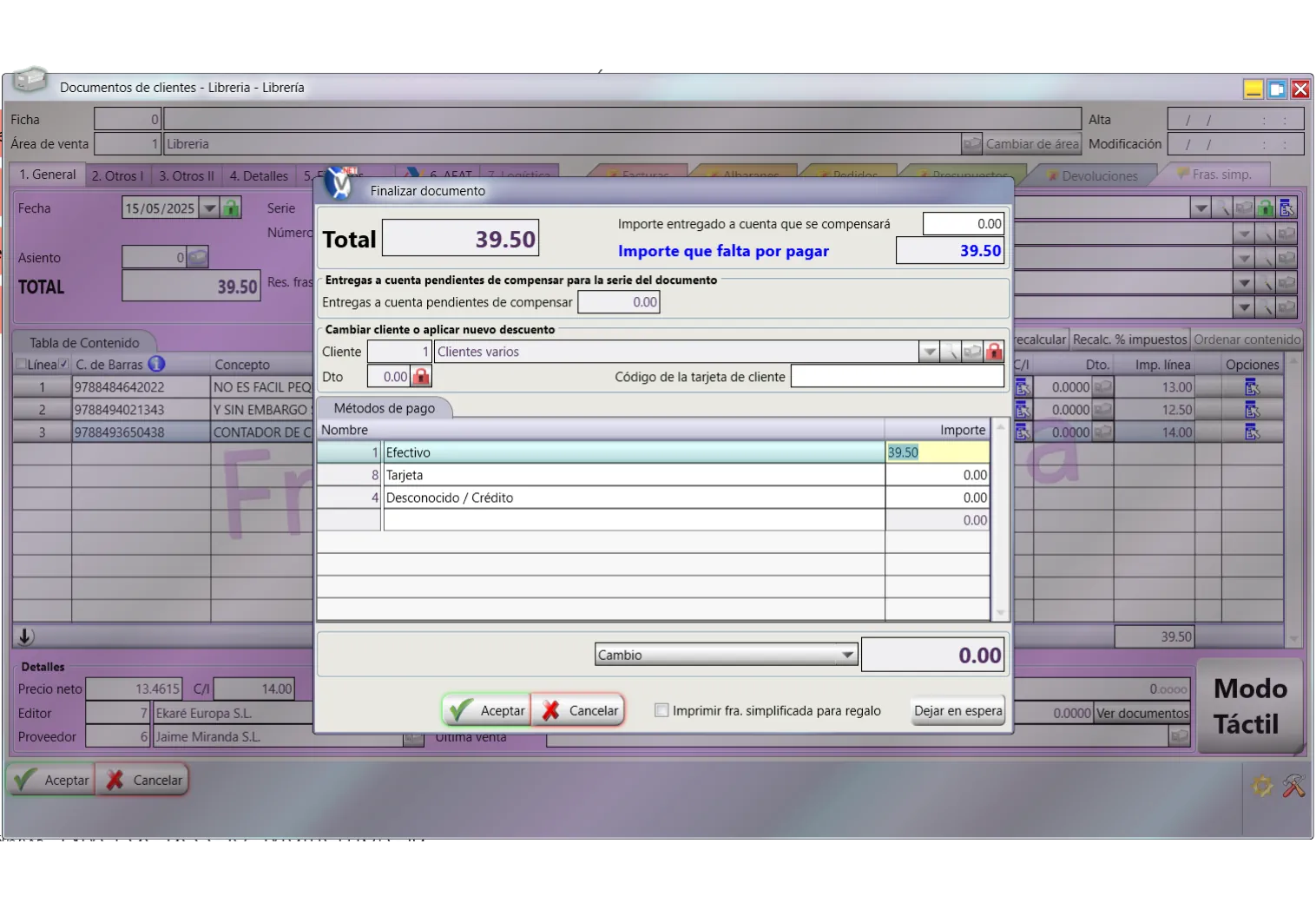Click Aceptar in Finalizar documento dialog

tap(487, 710)
